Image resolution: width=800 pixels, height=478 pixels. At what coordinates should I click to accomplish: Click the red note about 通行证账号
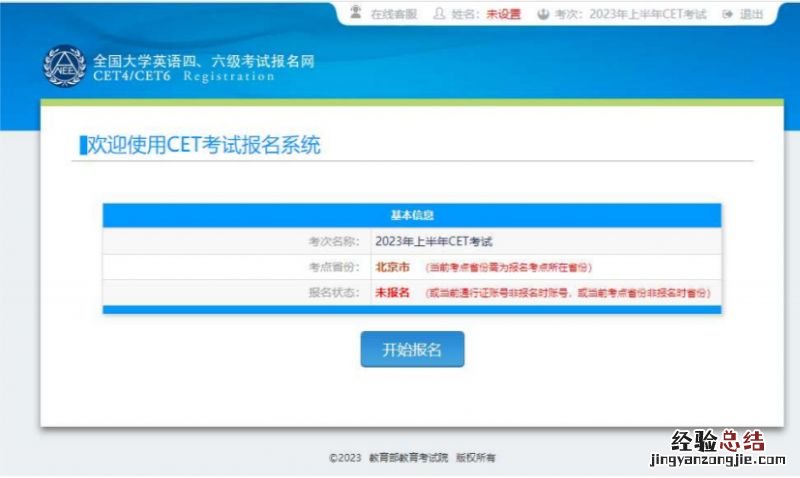[568, 293]
